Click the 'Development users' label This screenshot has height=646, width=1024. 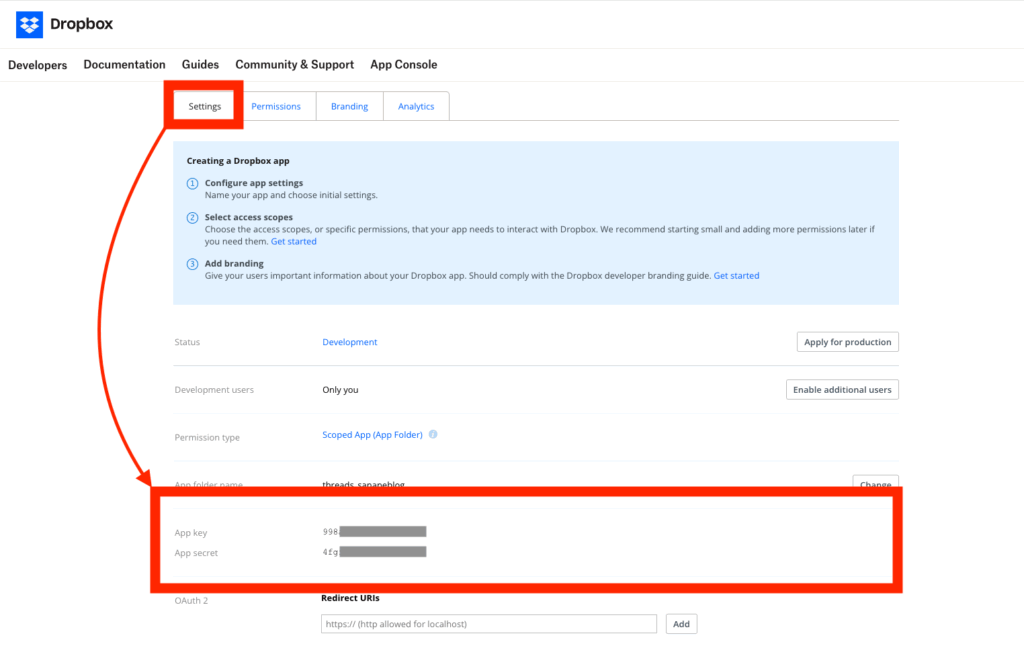pos(214,389)
